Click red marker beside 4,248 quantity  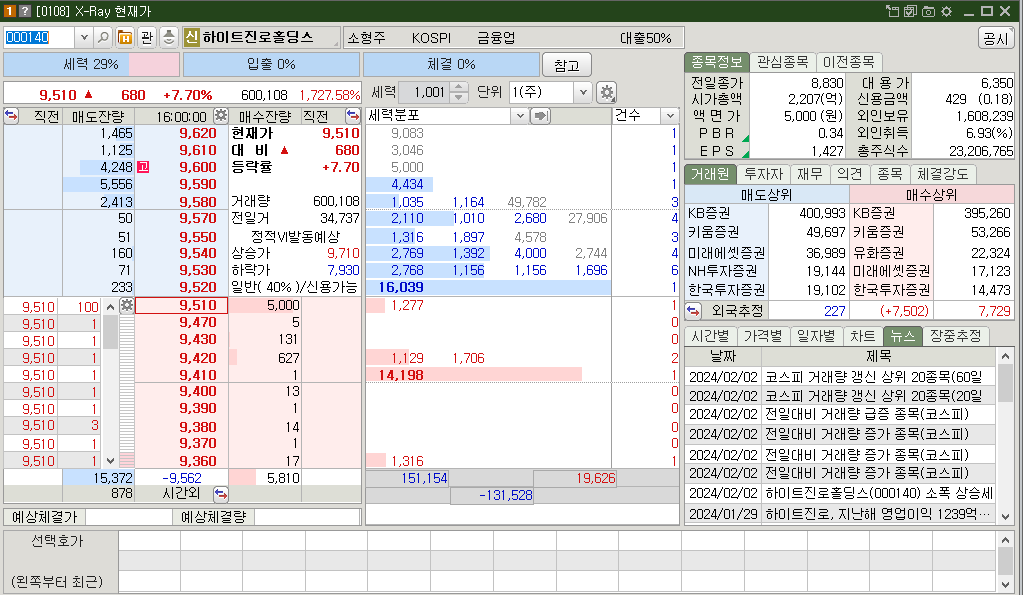click(143, 167)
